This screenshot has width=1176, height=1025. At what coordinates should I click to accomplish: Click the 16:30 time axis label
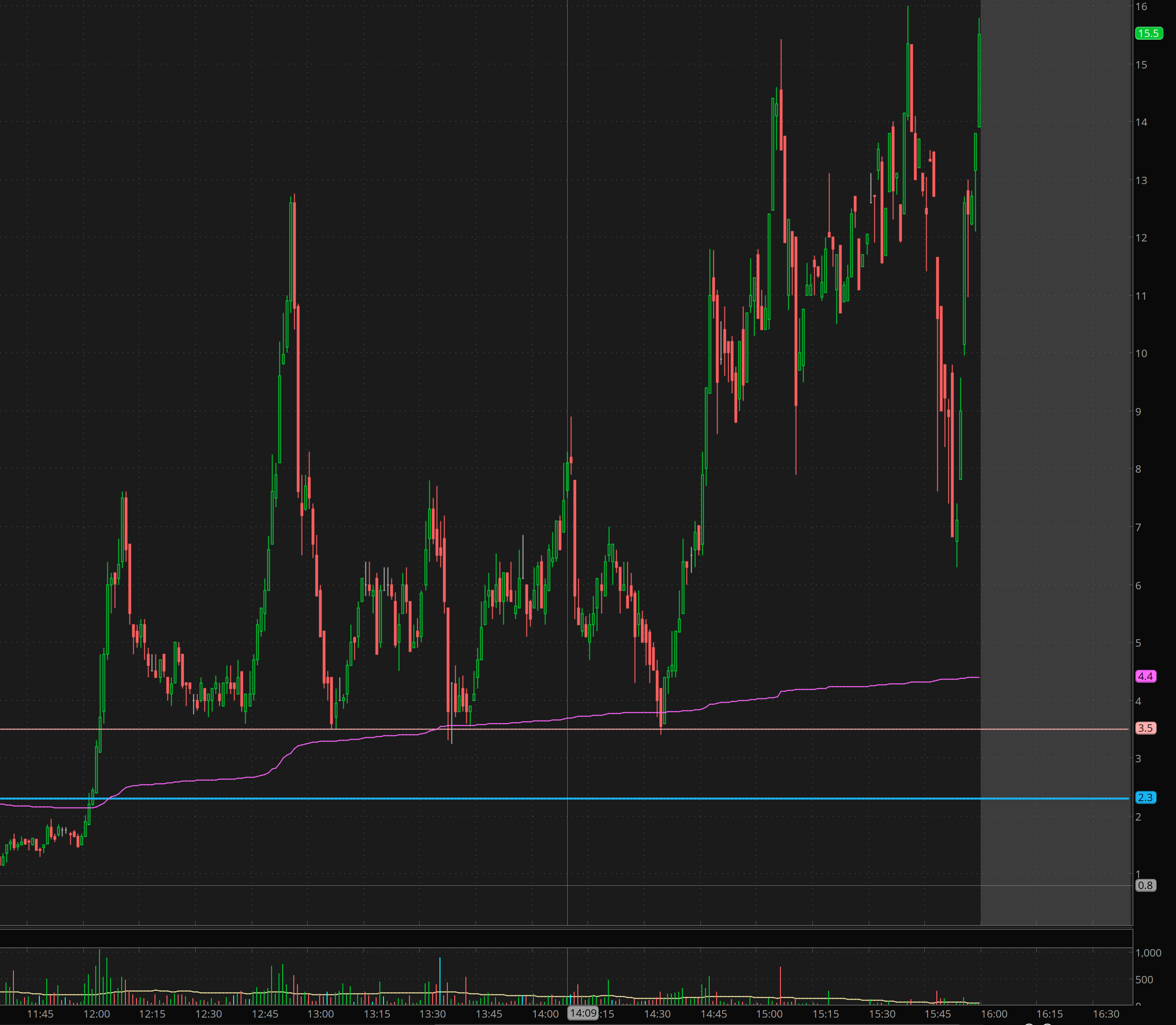(1106, 1014)
